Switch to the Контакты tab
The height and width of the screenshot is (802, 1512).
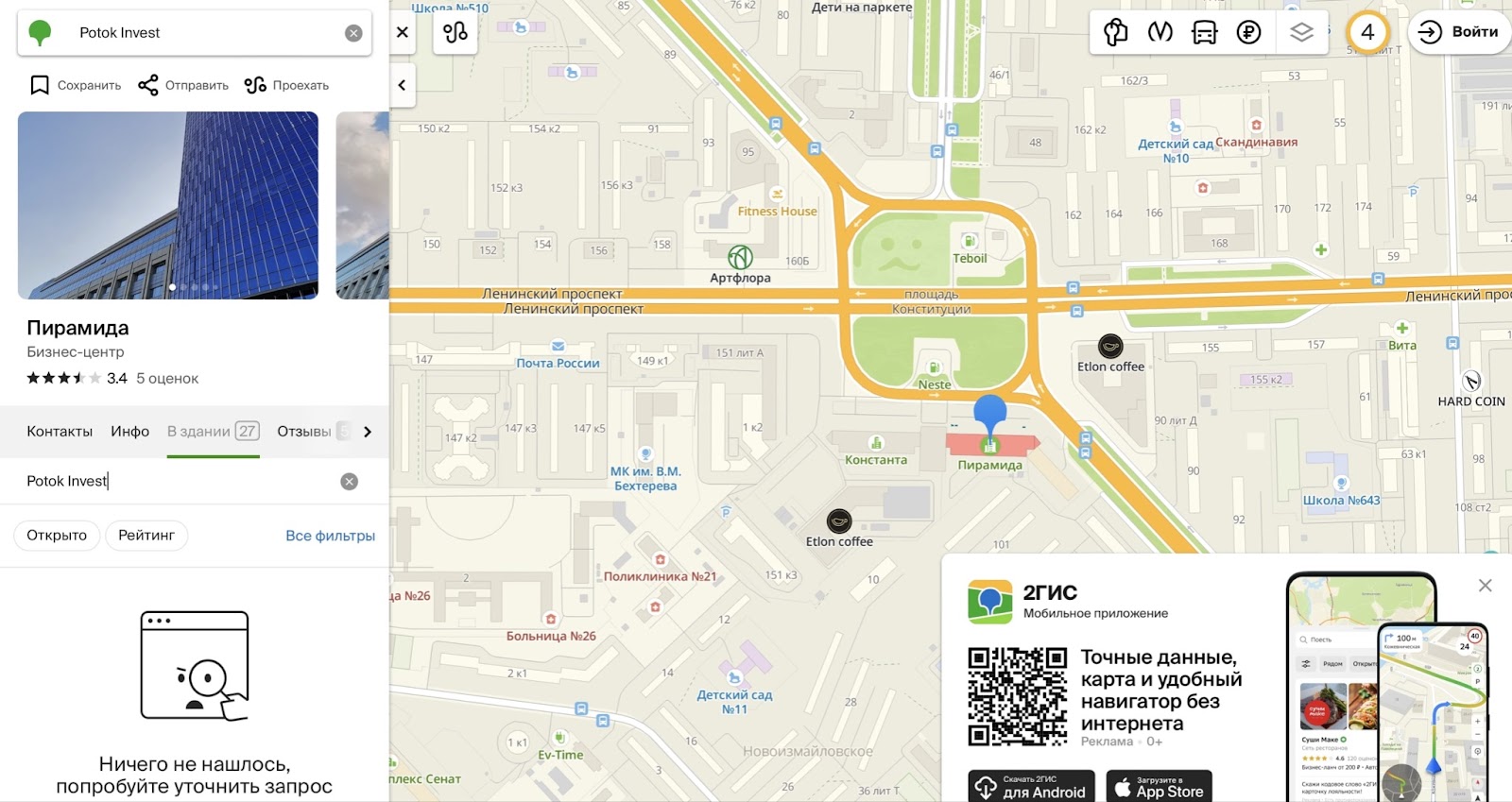60,432
